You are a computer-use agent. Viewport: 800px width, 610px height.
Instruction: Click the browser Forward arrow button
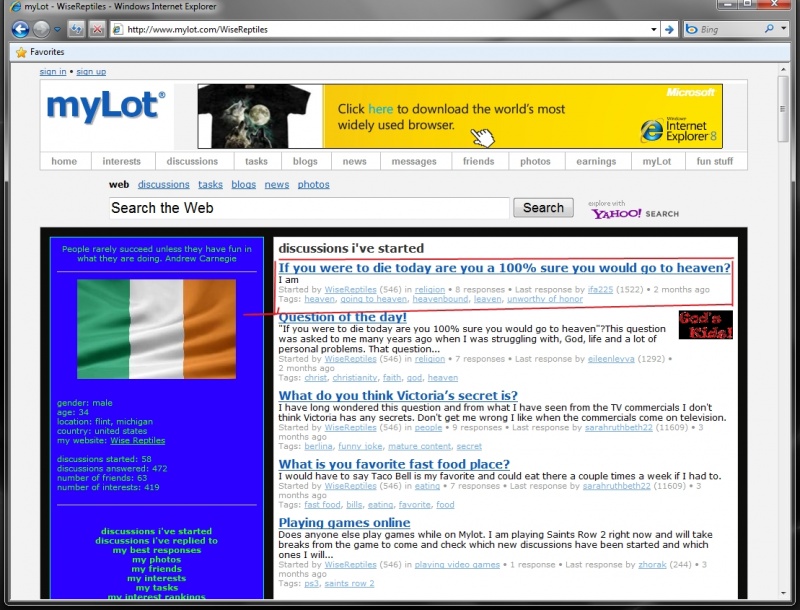point(41,29)
